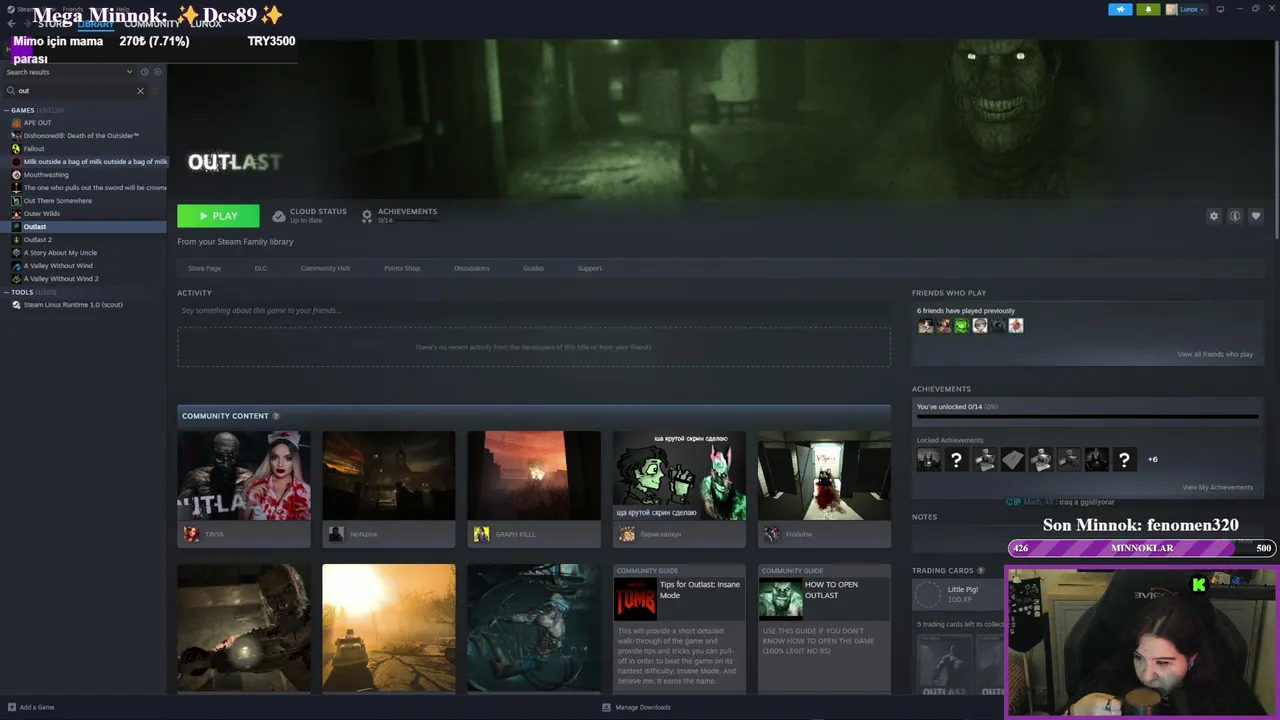
Task: Expand the Search results collection dropdown
Action: (x=129, y=72)
